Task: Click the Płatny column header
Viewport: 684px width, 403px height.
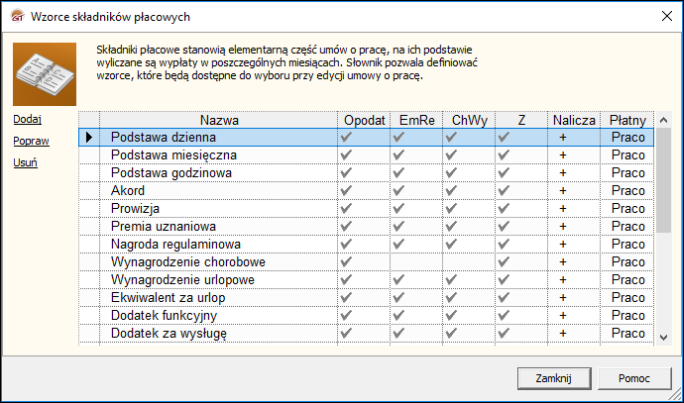Action: click(x=627, y=119)
